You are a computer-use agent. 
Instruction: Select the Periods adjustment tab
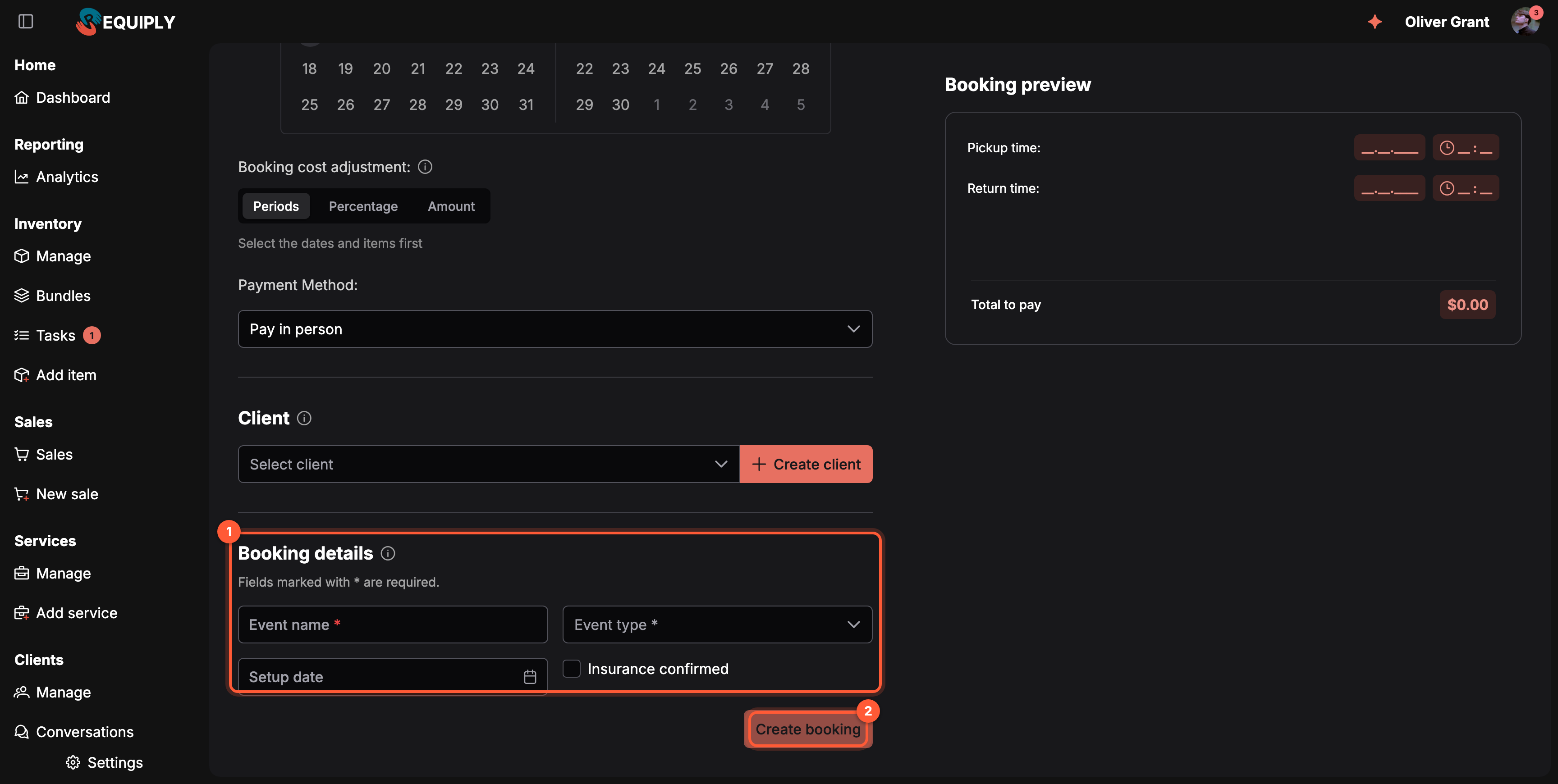[276, 206]
